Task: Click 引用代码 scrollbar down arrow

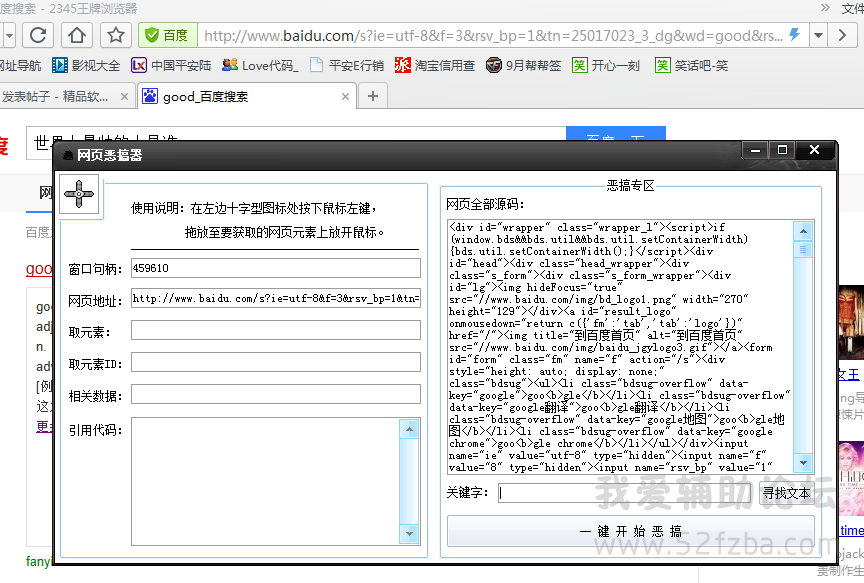Action: [x=409, y=533]
